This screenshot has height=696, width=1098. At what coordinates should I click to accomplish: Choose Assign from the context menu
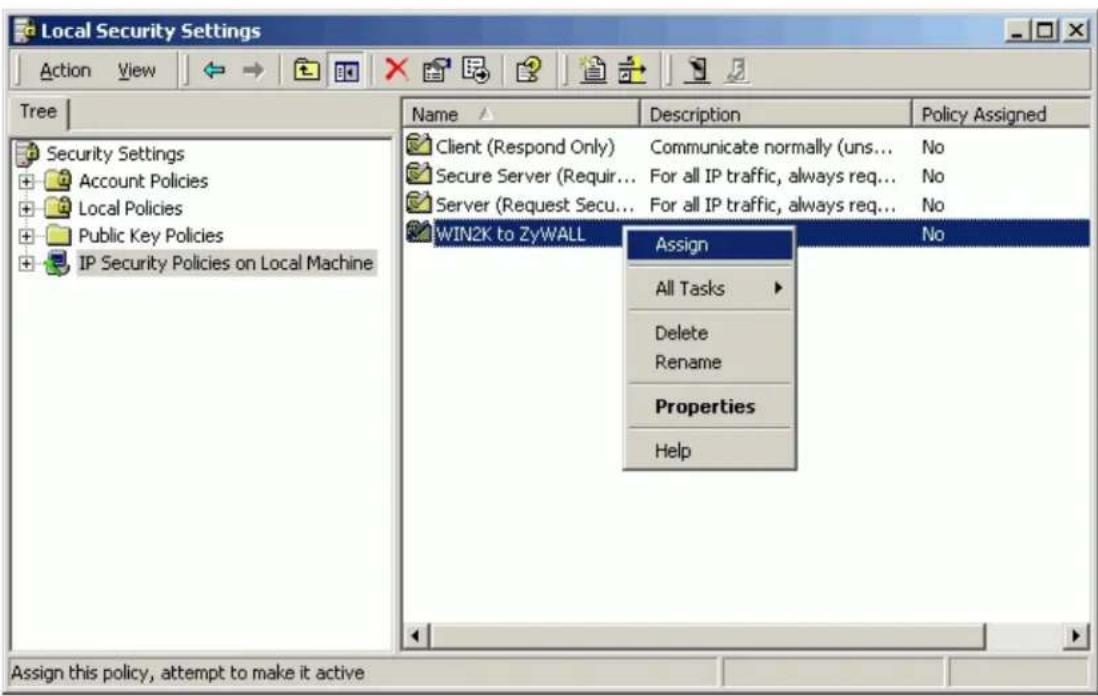coord(710,245)
